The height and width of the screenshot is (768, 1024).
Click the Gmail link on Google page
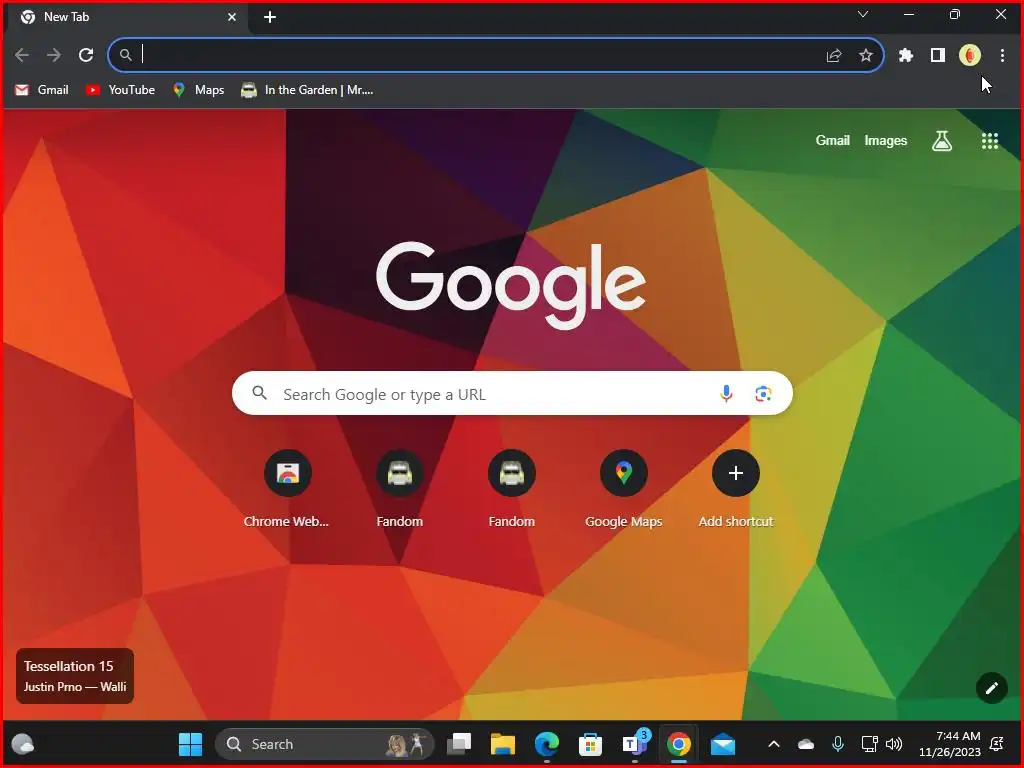coord(832,140)
